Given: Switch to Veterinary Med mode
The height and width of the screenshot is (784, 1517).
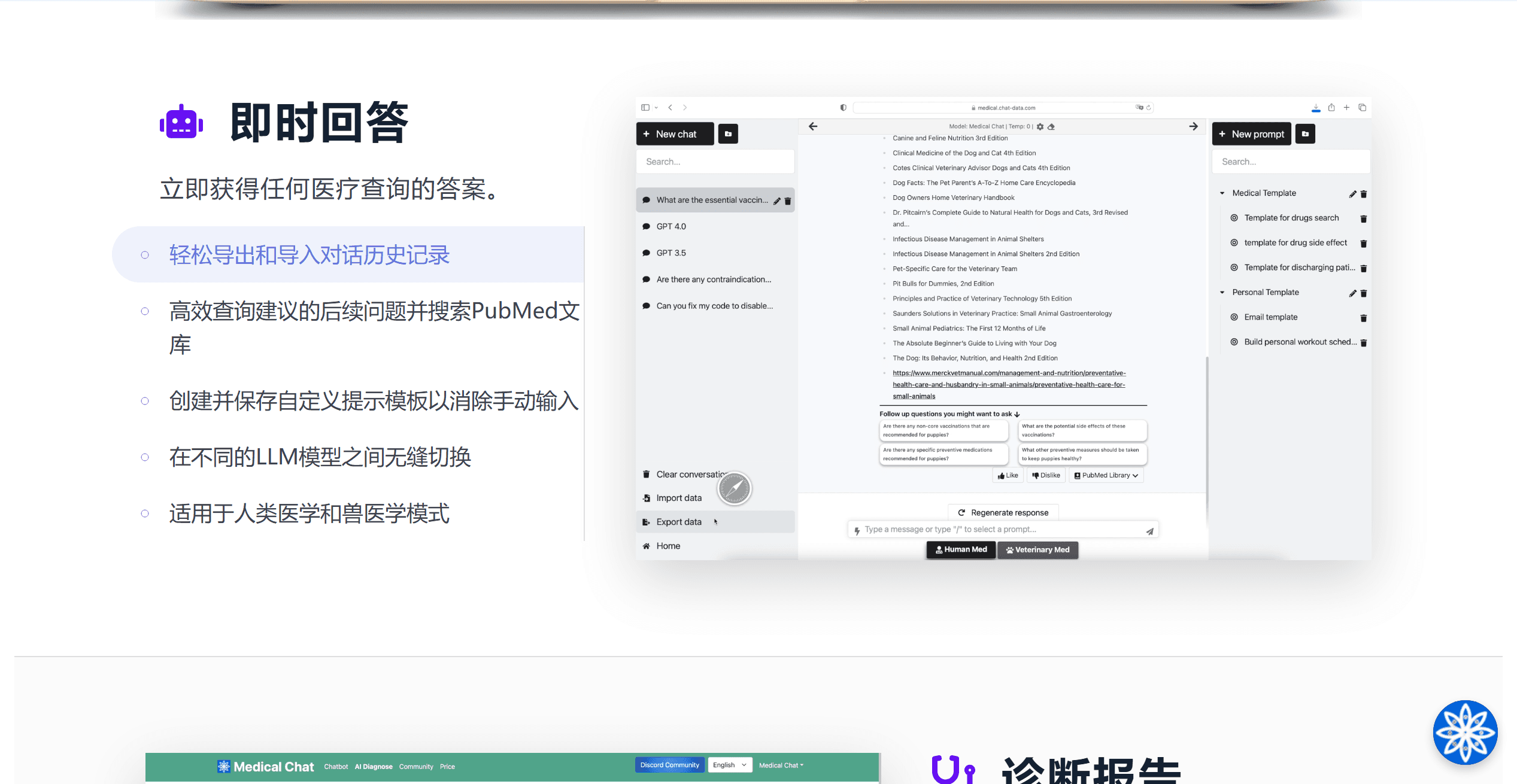Looking at the screenshot, I should [x=1037, y=549].
